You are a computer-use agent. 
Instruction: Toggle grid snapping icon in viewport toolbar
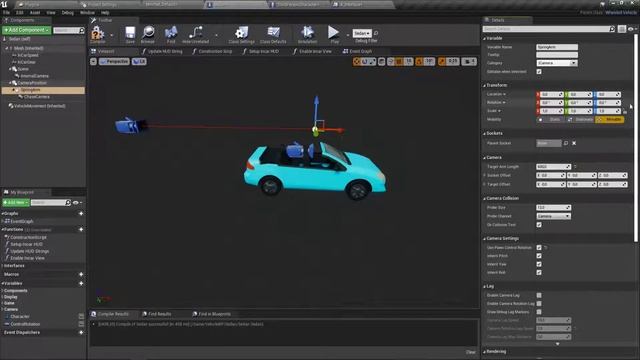click(x=399, y=62)
